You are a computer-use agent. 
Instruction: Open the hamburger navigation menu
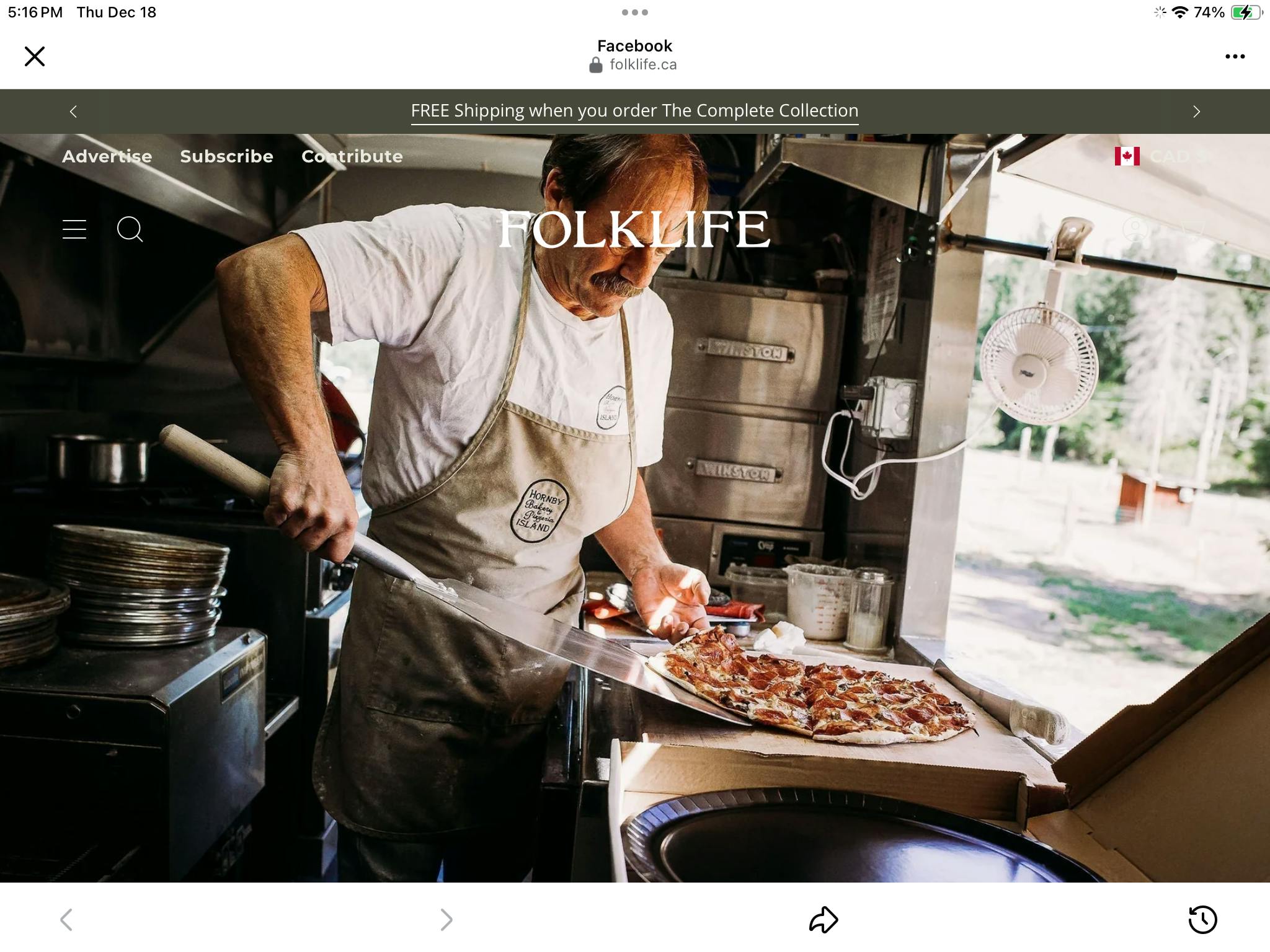tap(74, 229)
